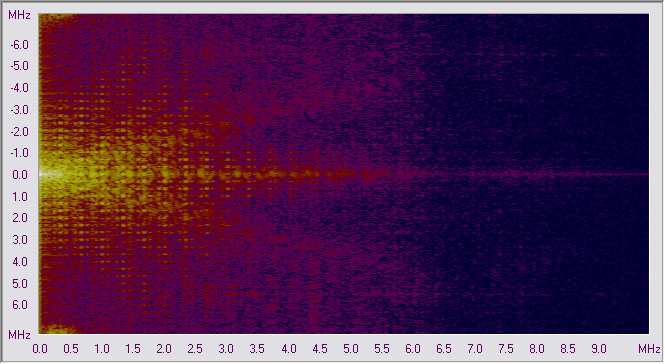Select the 0.5 horizontal axis tick label
The height and width of the screenshot is (364, 665).
[71, 349]
